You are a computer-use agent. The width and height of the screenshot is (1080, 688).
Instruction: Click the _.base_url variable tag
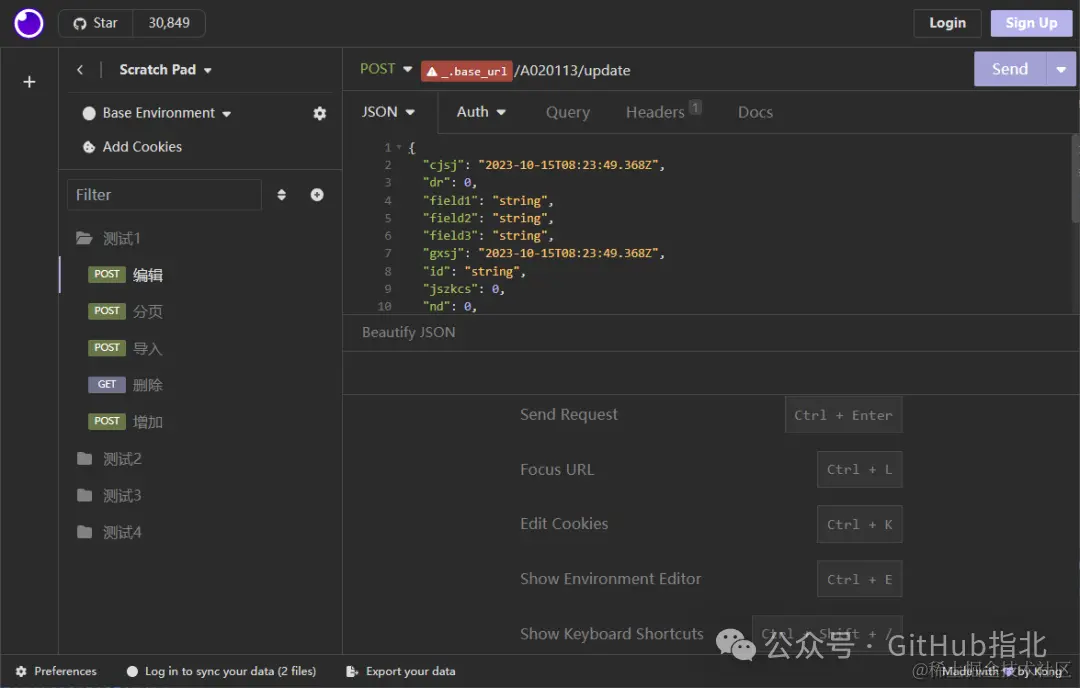click(466, 71)
